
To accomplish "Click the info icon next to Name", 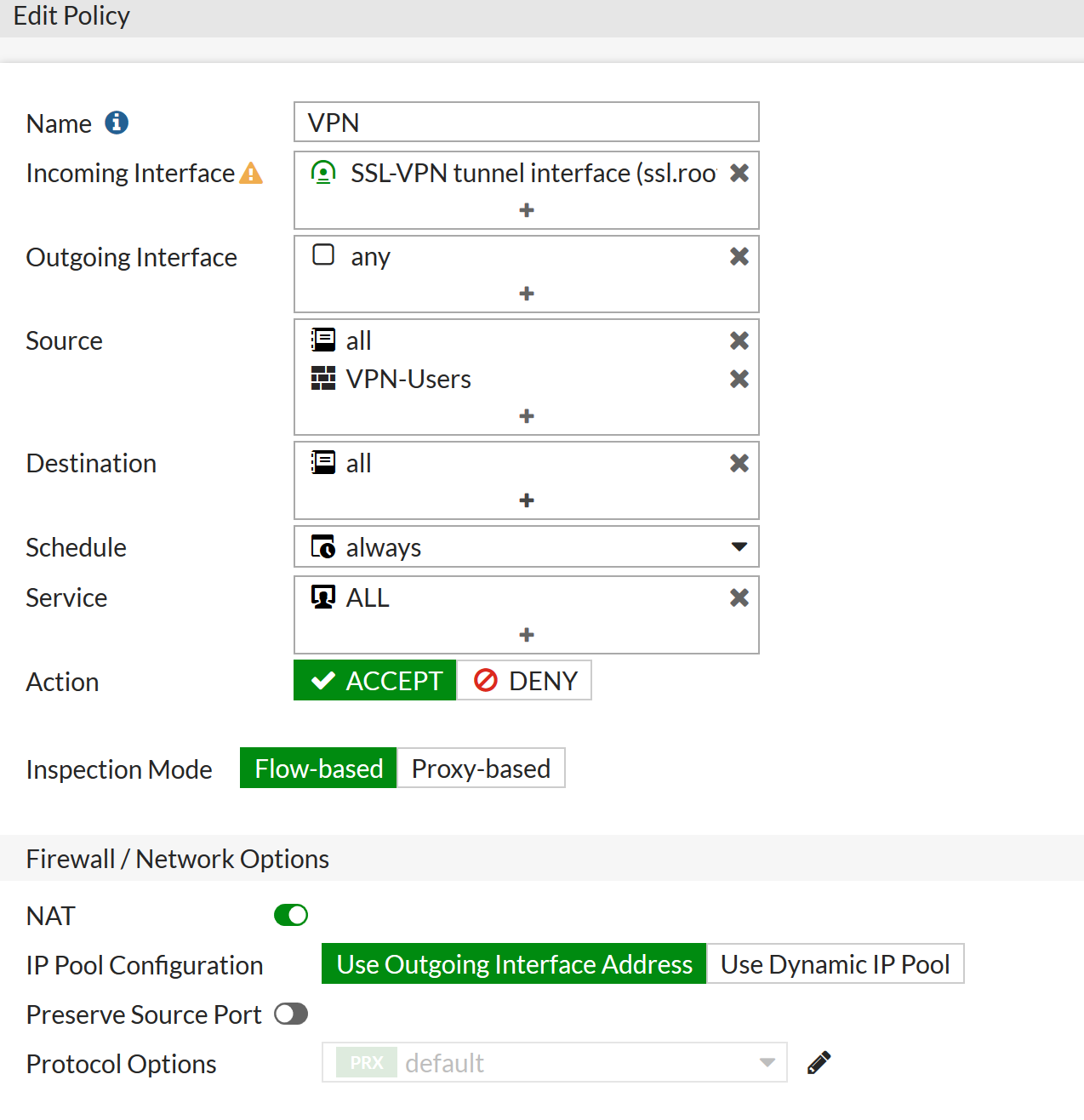I will (x=117, y=123).
